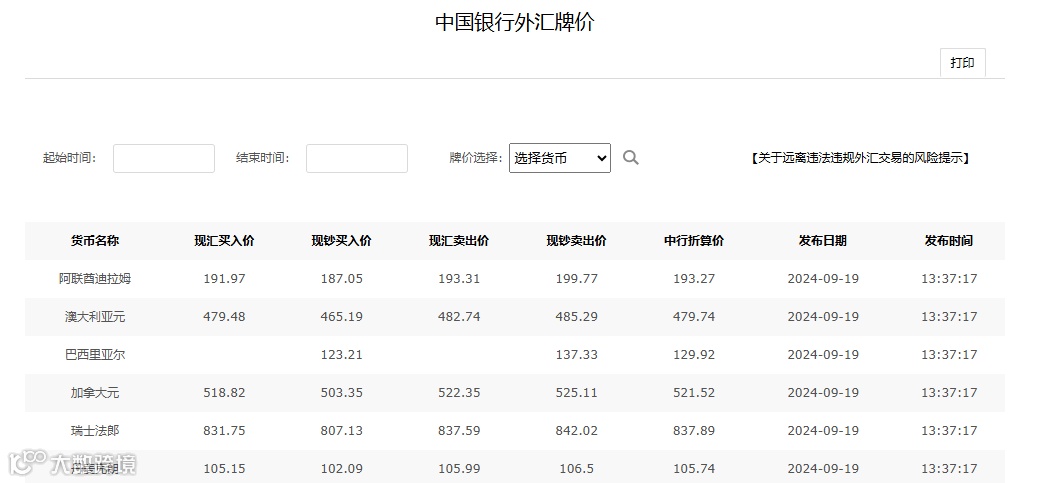Screen dimensions: 1043x483
Task: Click the value 105.99 in the last row
Action: point(459,468)
